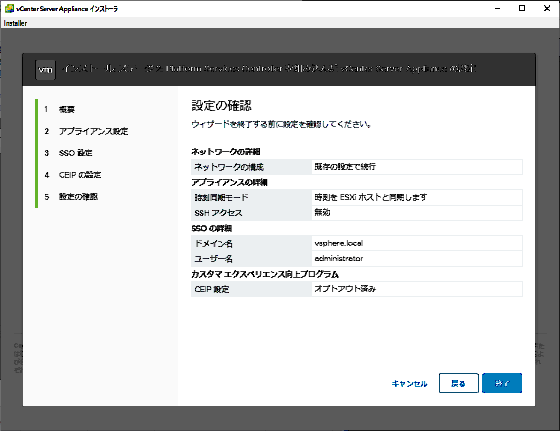The width and height of the screenshot is (560, 431).
Task: Open the Installer menu
Action: 15,23
